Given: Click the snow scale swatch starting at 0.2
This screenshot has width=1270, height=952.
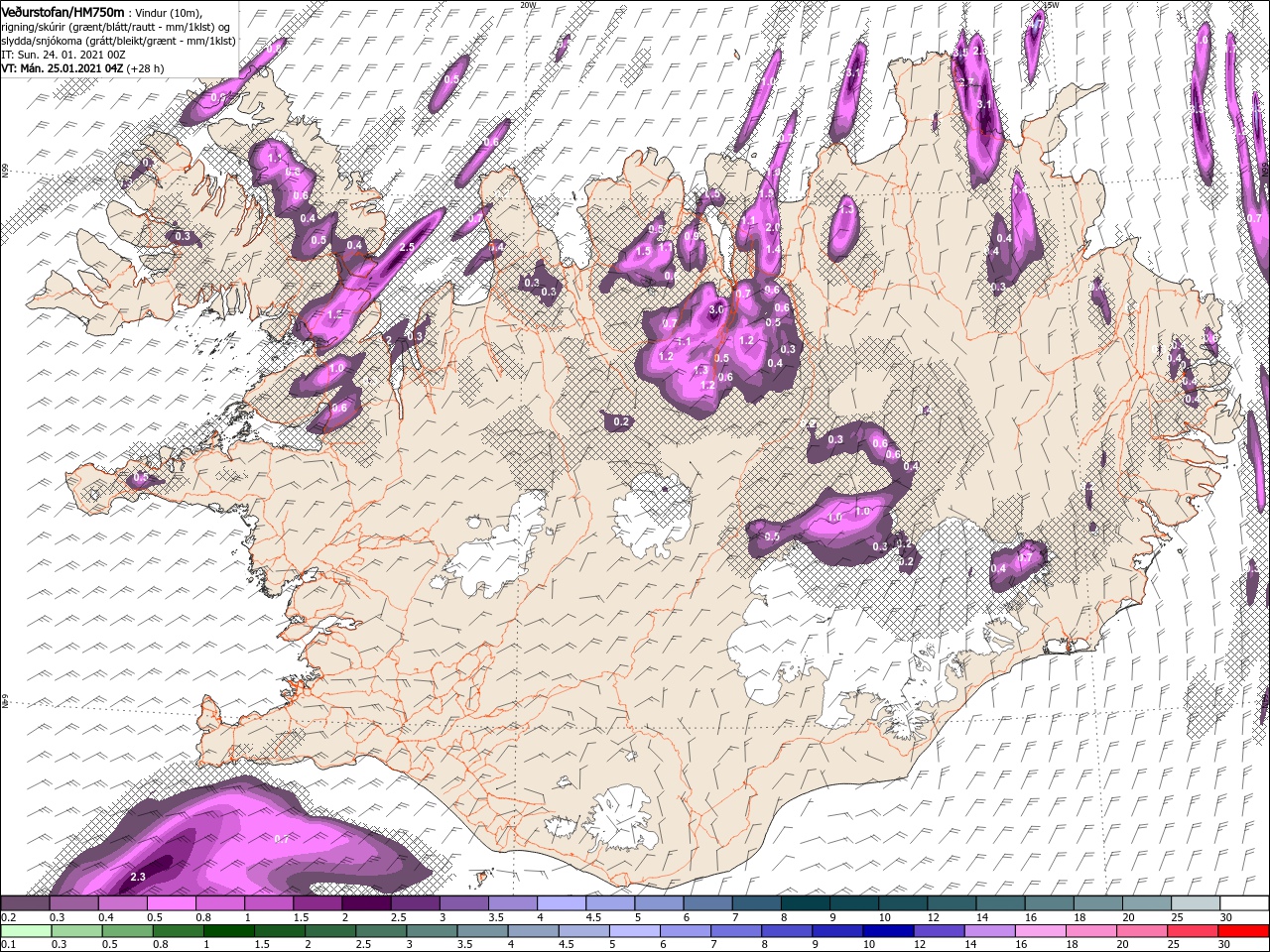Looking at the screenshot, I should tap(25, 903).
